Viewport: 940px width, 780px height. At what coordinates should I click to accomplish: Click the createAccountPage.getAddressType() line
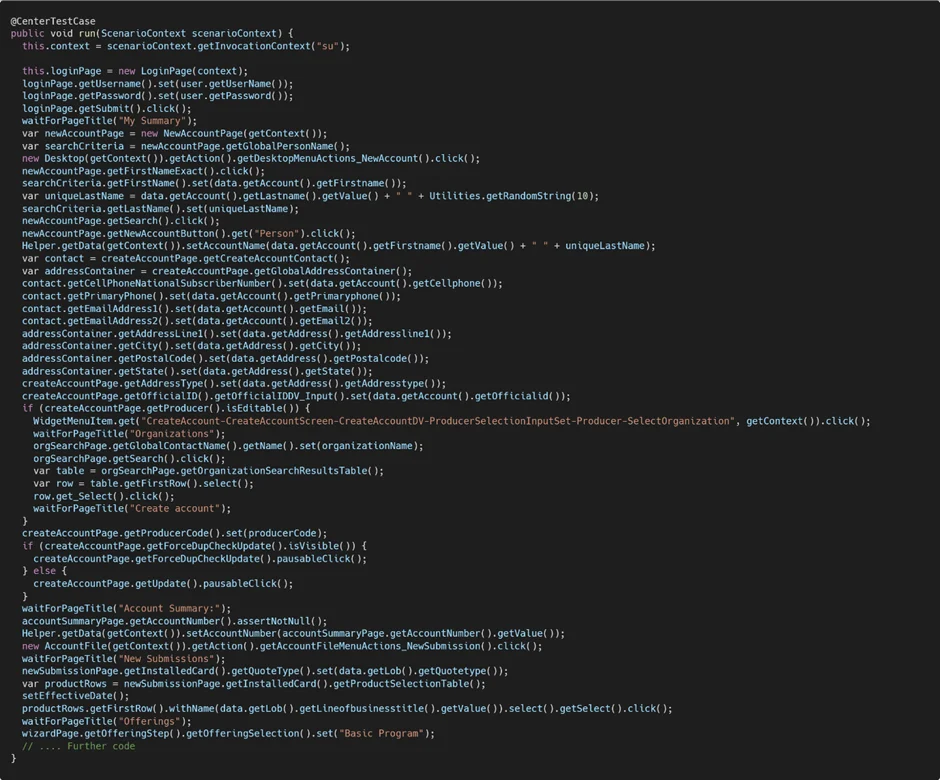(234, 384)
